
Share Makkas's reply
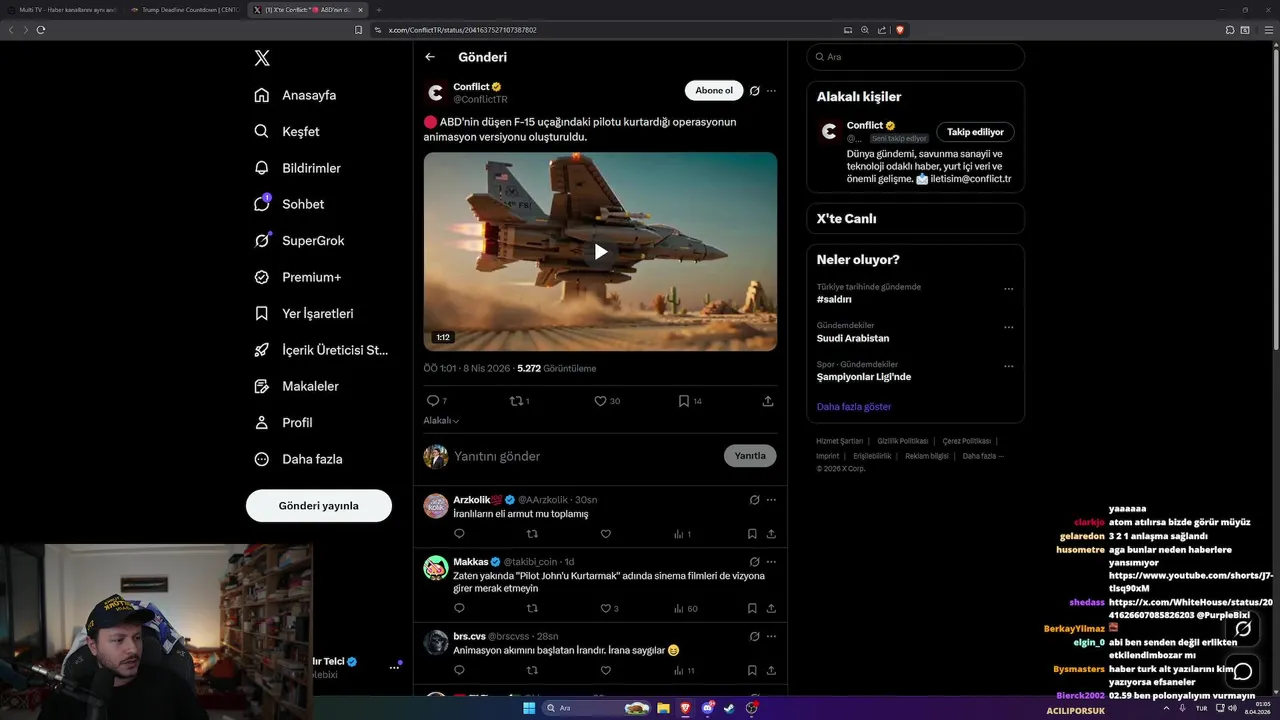click(x=771, y=608)
